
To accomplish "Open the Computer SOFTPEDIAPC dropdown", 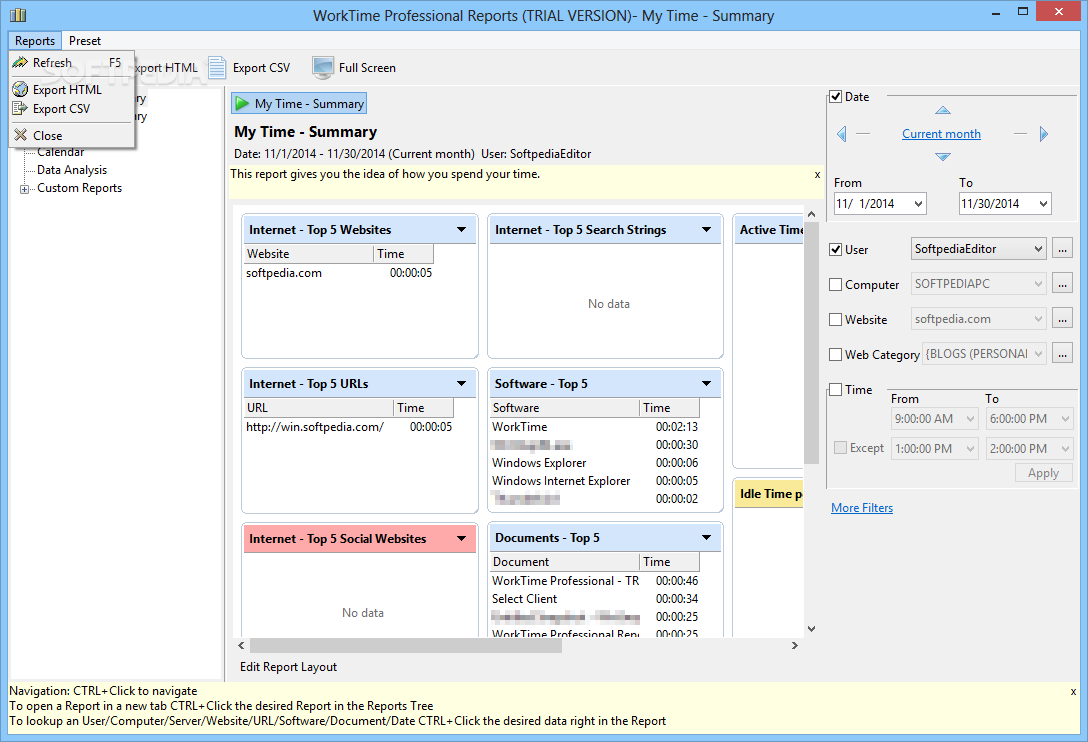I will point(1038,283).
